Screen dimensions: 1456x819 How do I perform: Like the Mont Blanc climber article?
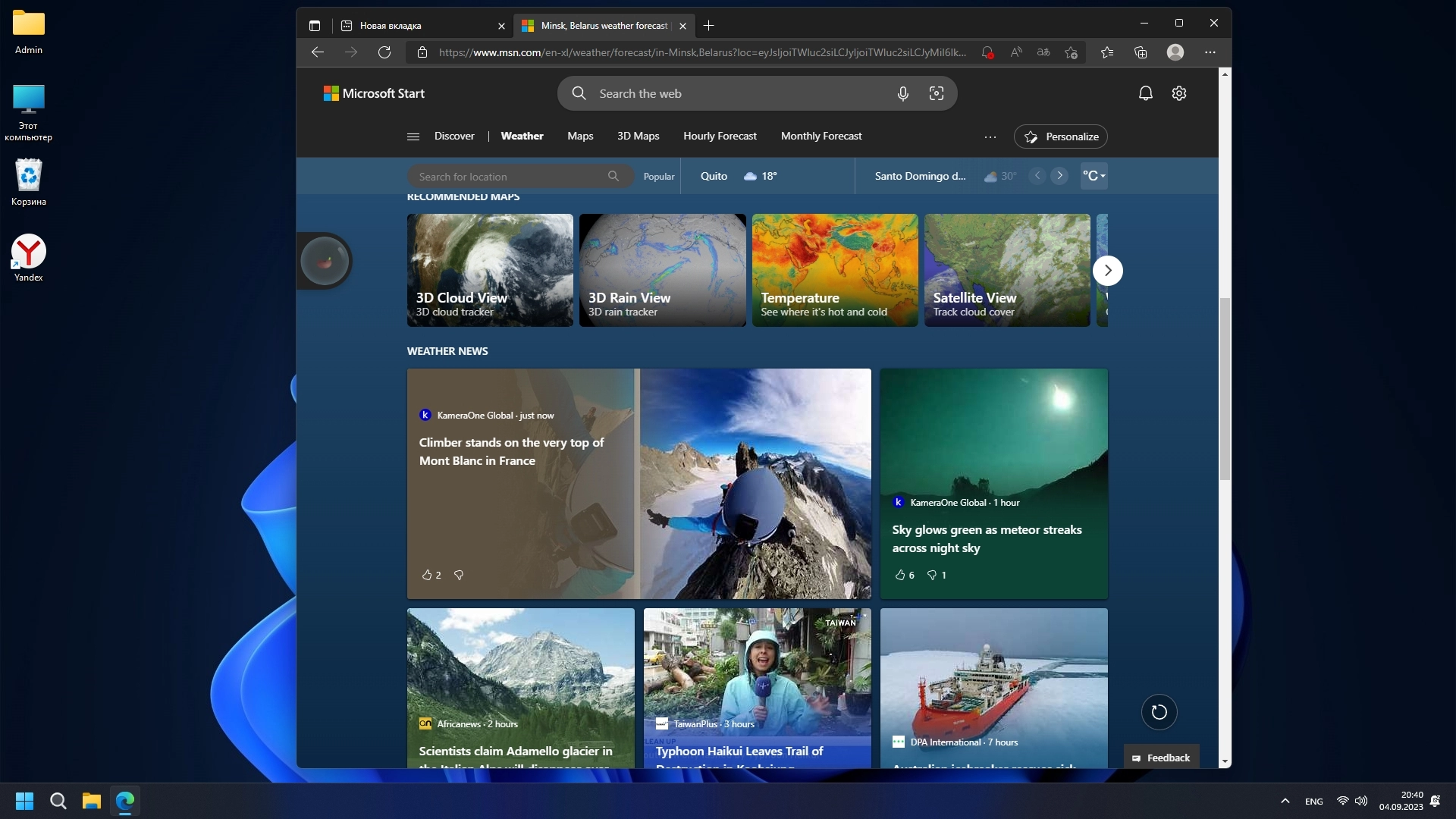(427, 575)
